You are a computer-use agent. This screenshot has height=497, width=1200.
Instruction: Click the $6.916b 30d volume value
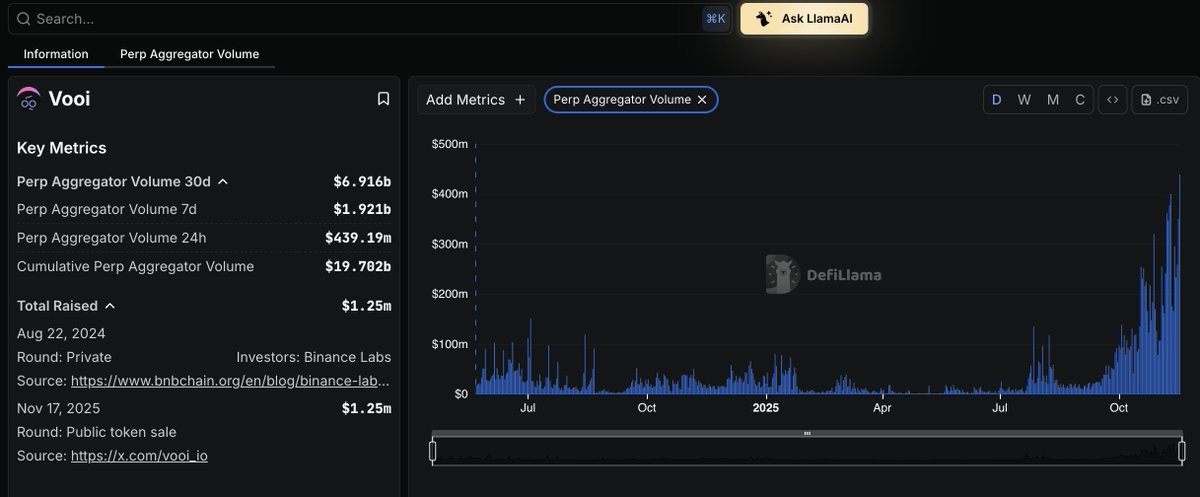362,182
